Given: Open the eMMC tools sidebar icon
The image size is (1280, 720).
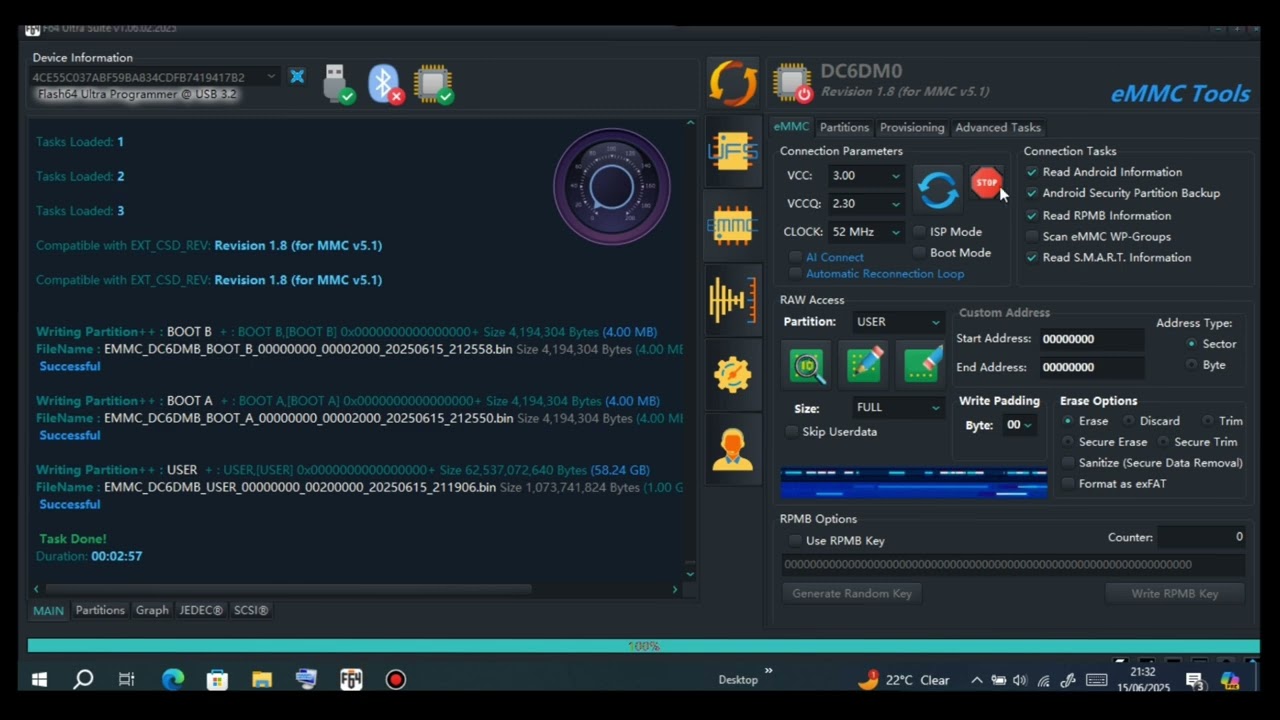Looking at the screenshot, I should pyautogui.click(x=733, y=226).
